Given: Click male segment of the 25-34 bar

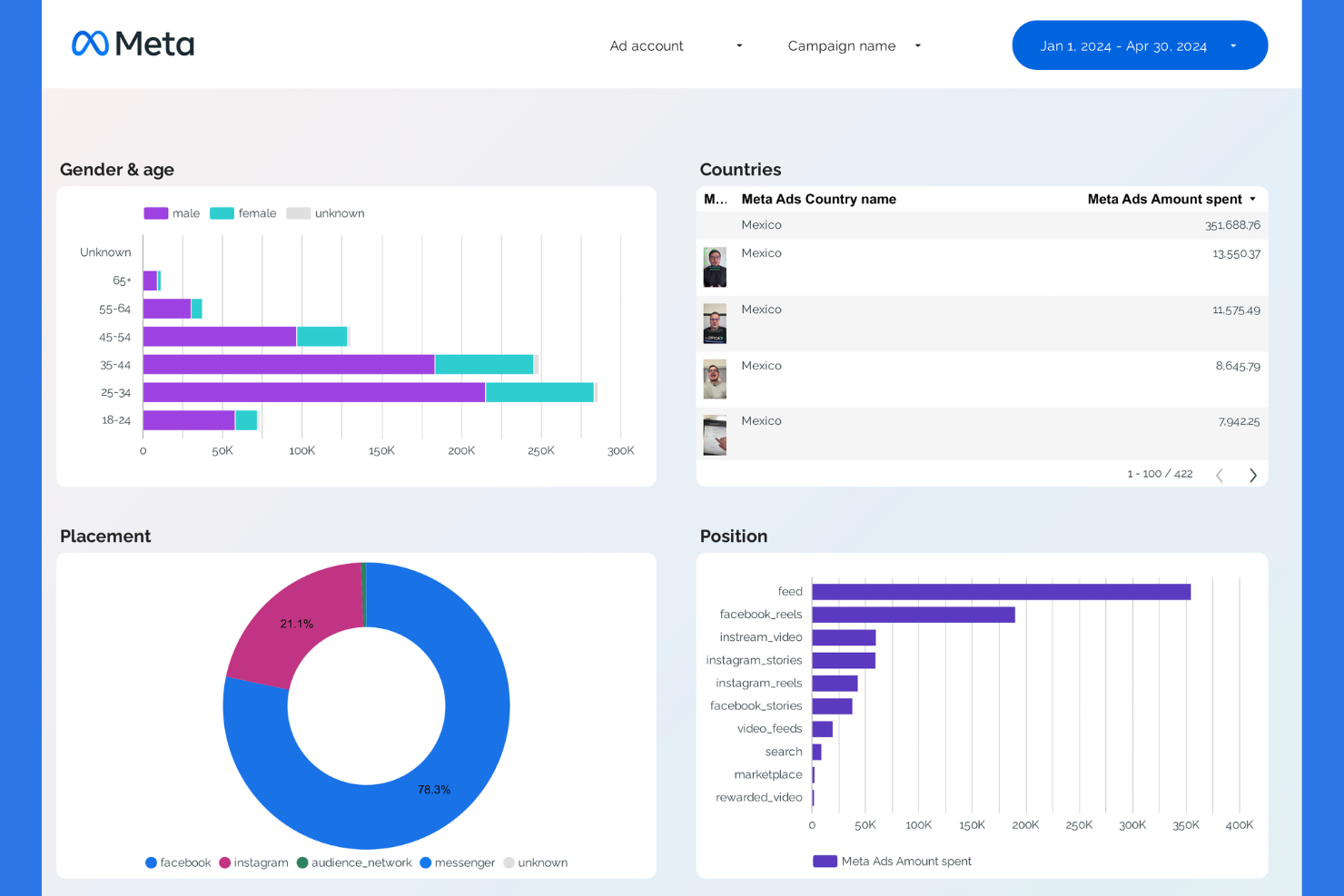Looking at the screenshot, I should click(x=314, y=392).
